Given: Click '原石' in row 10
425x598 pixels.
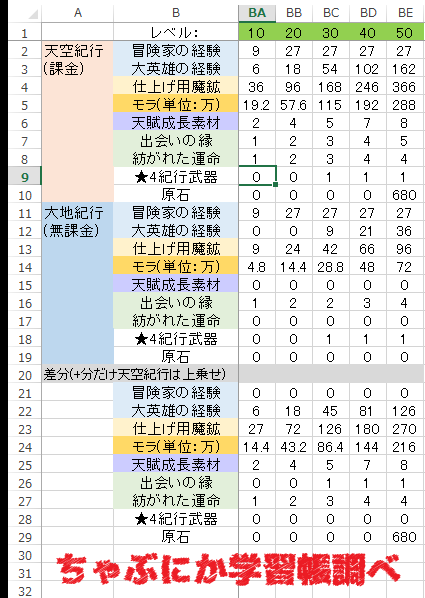Looking at the screenshot, I should [176, 195].
